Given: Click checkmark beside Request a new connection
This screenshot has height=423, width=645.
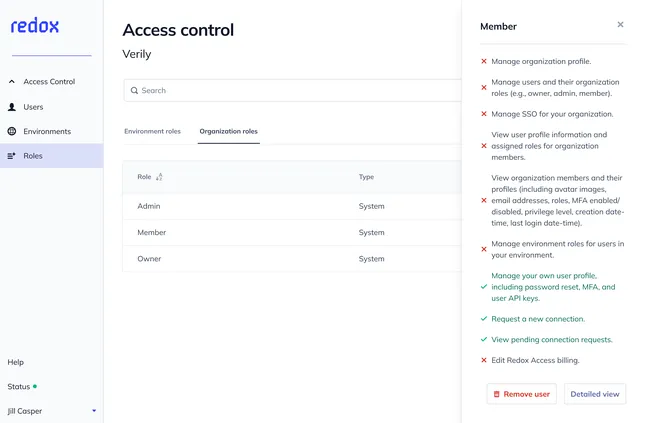Looking at the screenshot, I should 484,319.
